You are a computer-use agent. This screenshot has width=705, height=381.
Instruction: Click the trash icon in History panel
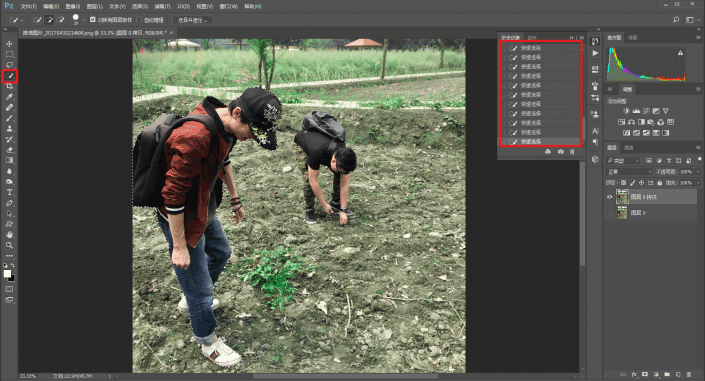[x=572, y=152]
